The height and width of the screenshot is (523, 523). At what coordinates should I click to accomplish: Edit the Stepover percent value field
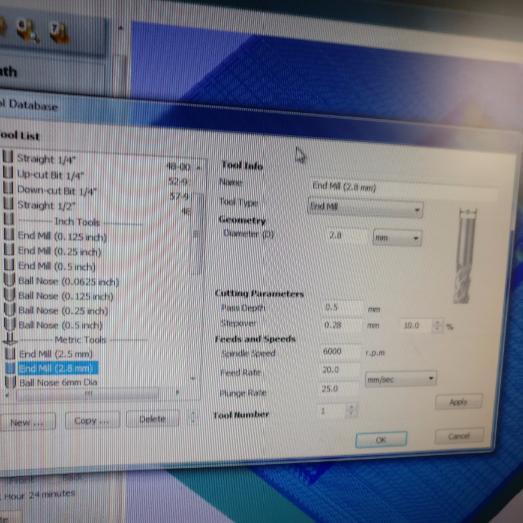click(x=417, y=325)
